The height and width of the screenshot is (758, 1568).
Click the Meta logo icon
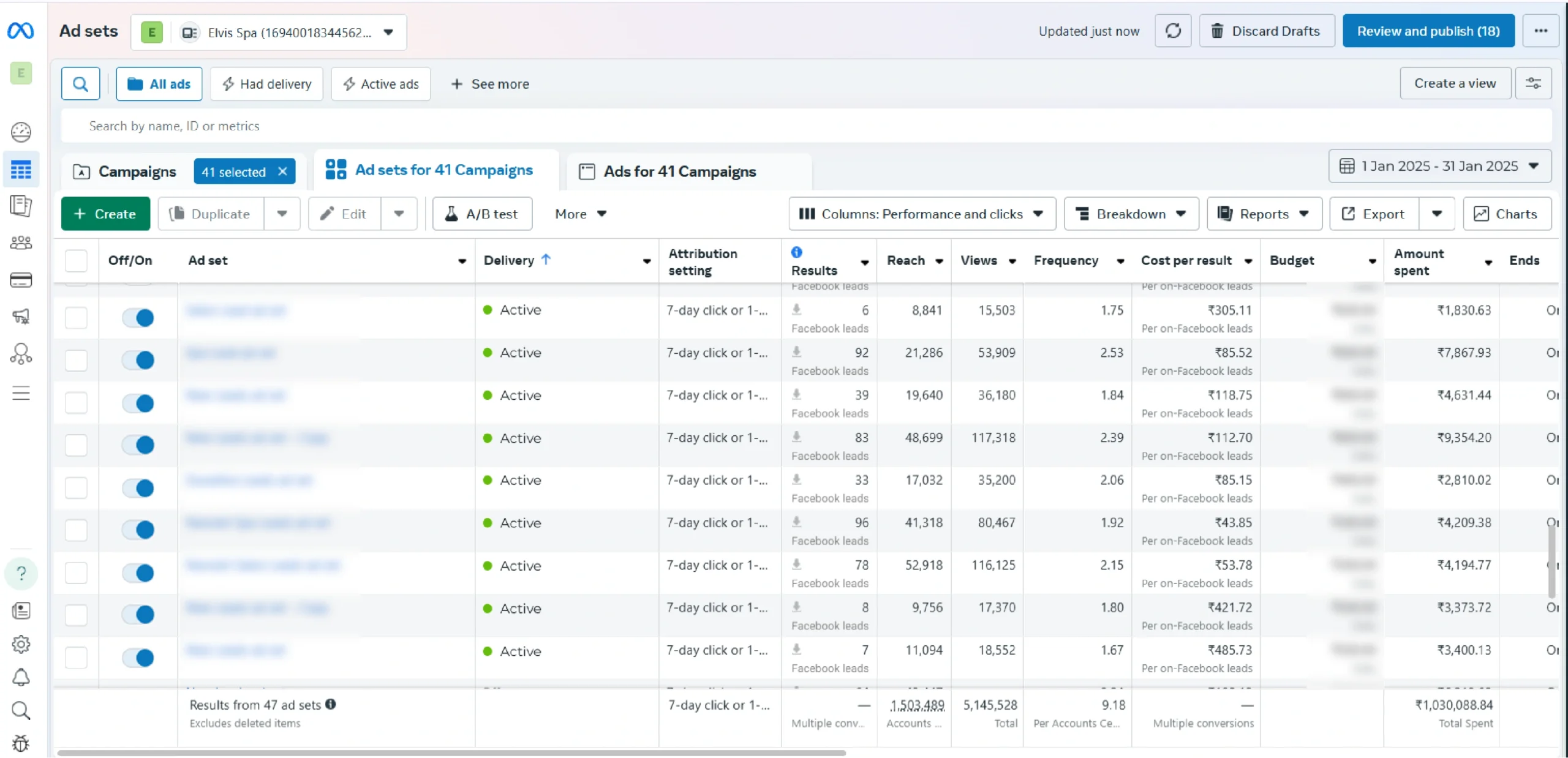tap(21, 30)
